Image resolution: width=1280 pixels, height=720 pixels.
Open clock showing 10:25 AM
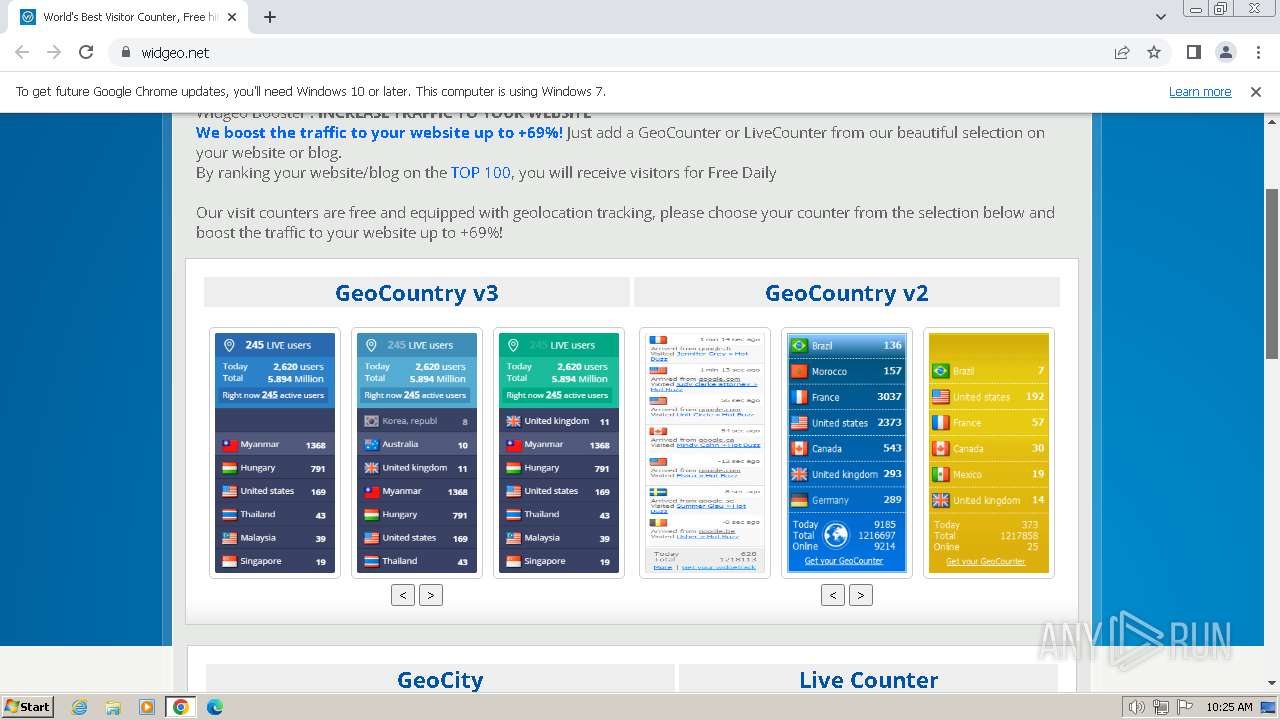click(x=1229, y=707)
